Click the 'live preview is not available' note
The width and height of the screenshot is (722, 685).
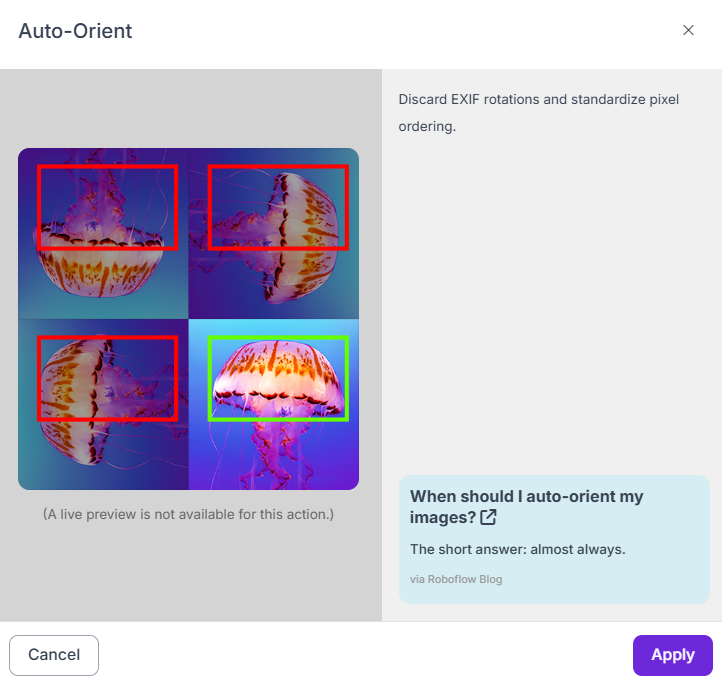188,514
